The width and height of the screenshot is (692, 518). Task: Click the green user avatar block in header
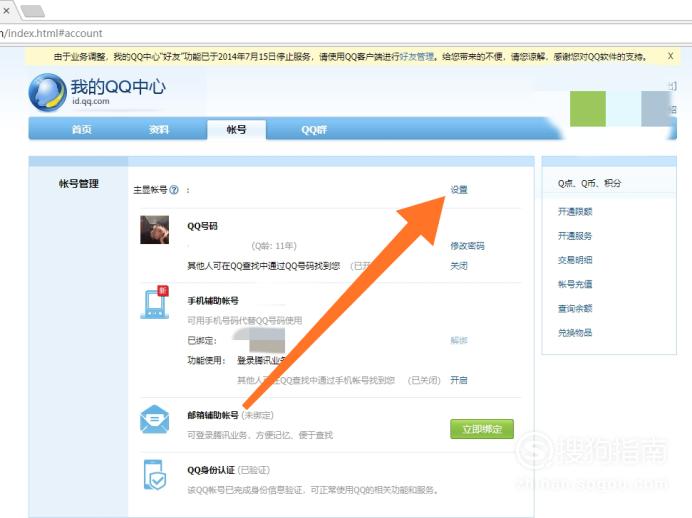(x=588, y=109)
